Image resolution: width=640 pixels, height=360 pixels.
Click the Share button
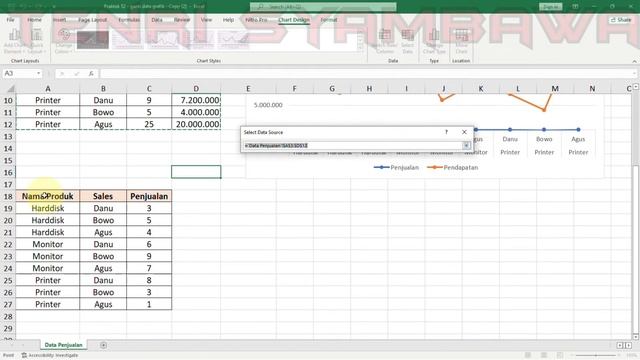click(x=621, y=20)
